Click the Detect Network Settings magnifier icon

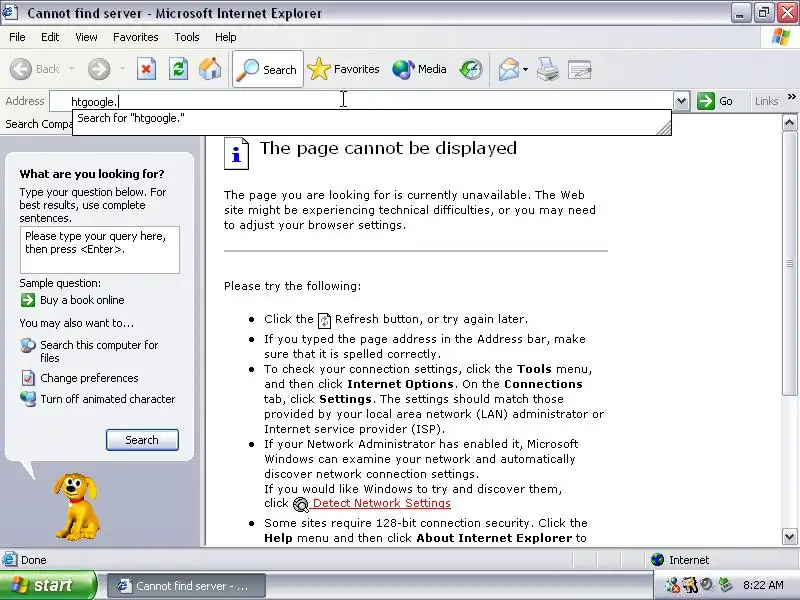click(301, 505)
